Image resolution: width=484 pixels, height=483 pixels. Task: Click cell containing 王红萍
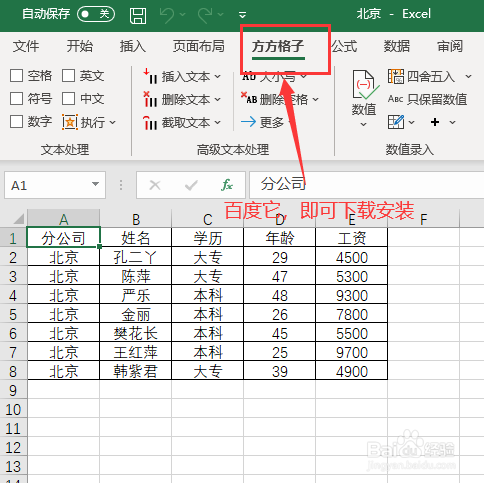coord(136,352)
